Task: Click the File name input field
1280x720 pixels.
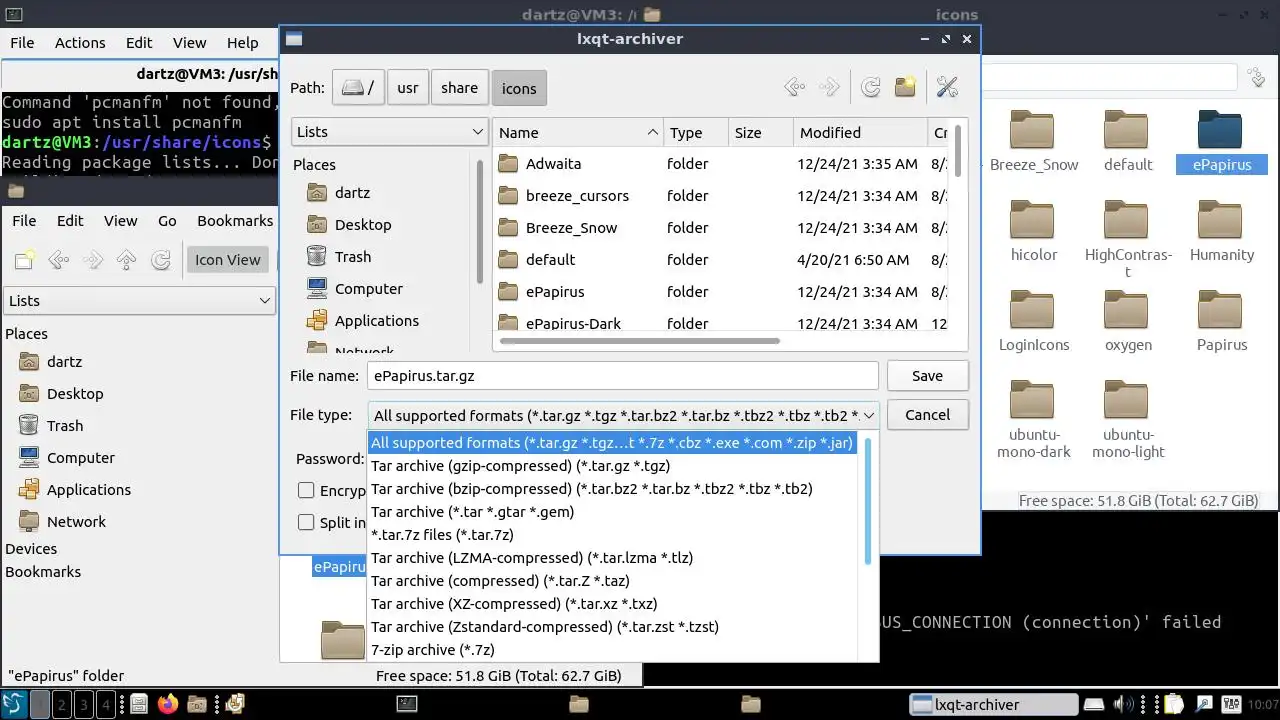Action: click(623, 376)
